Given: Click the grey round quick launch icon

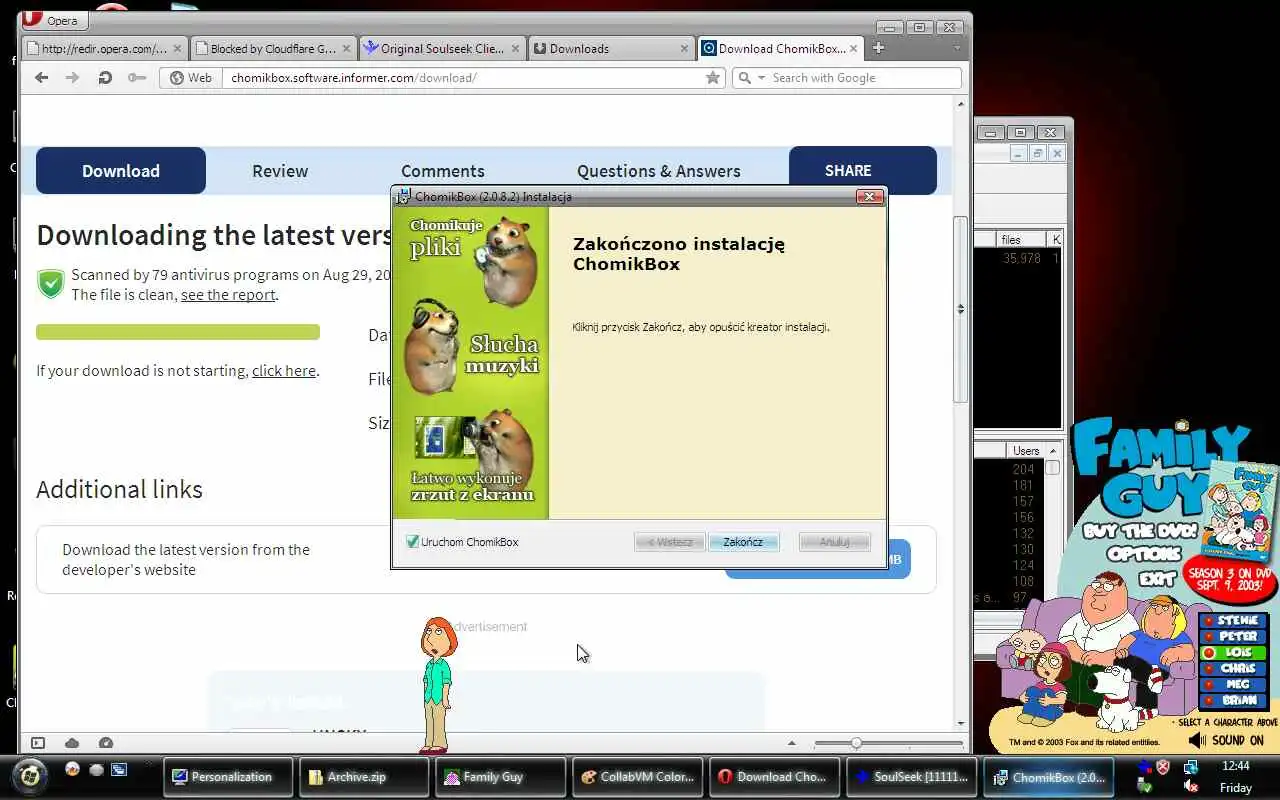Looking at the screenshot, I should pos(96,769).
